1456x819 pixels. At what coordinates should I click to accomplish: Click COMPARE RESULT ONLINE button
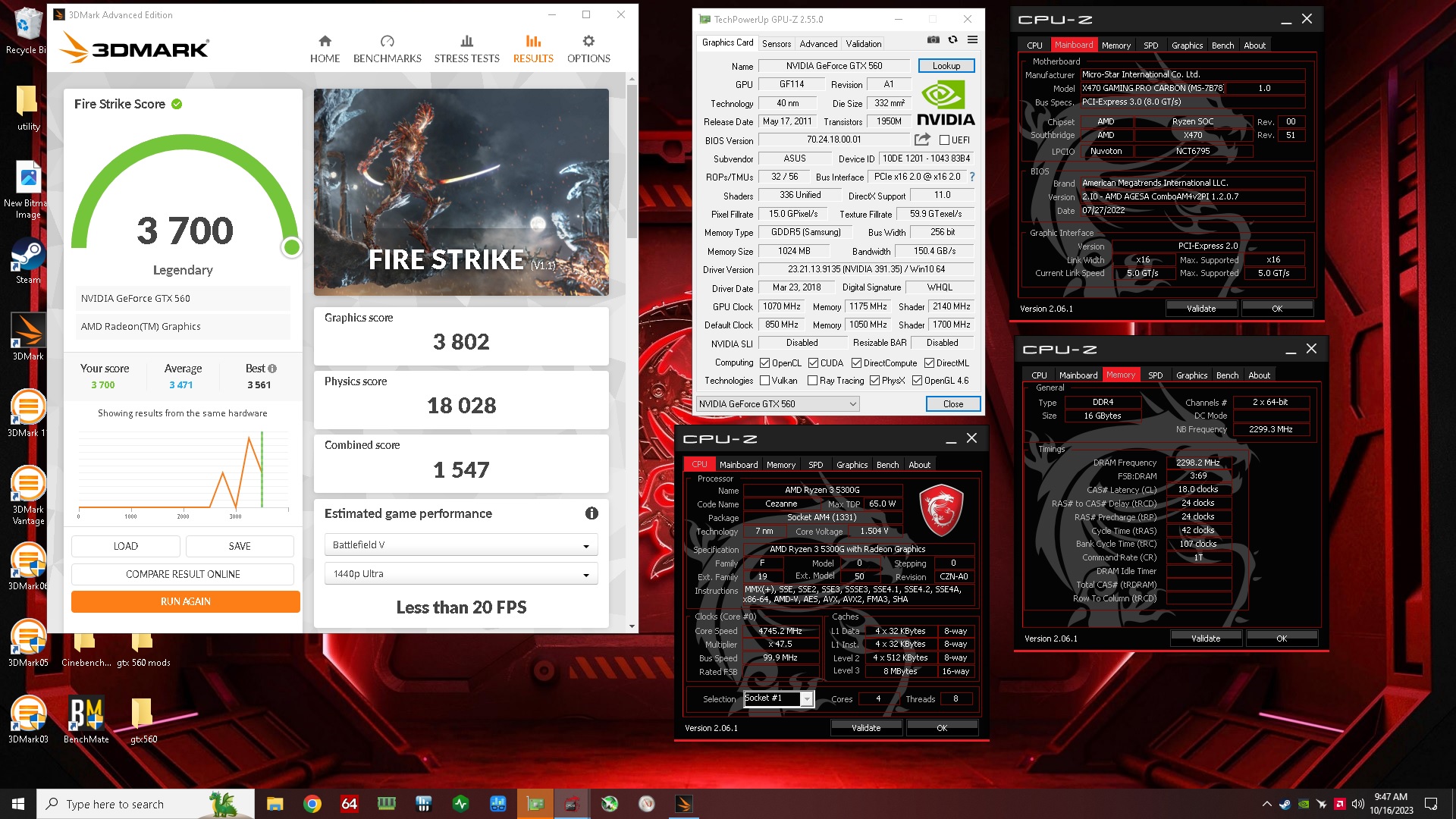(x=183, y=574)
